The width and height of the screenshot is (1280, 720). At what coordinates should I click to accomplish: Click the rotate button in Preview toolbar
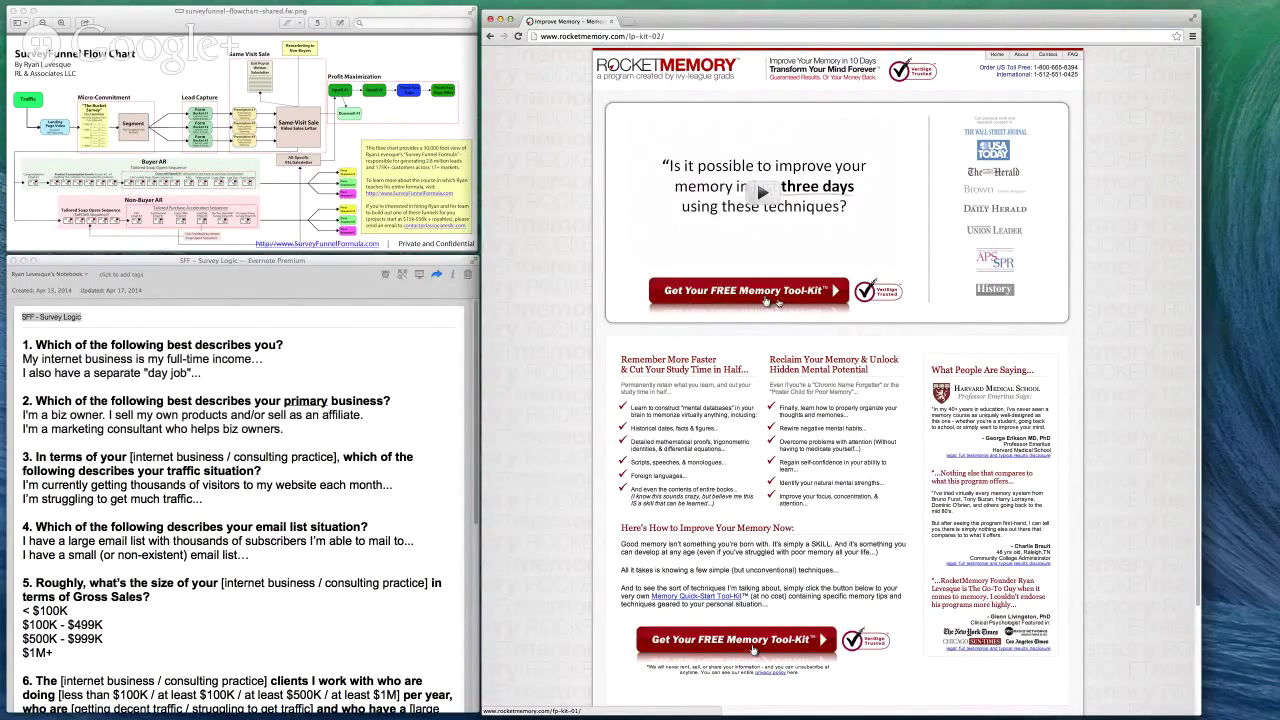pos(318,22)
